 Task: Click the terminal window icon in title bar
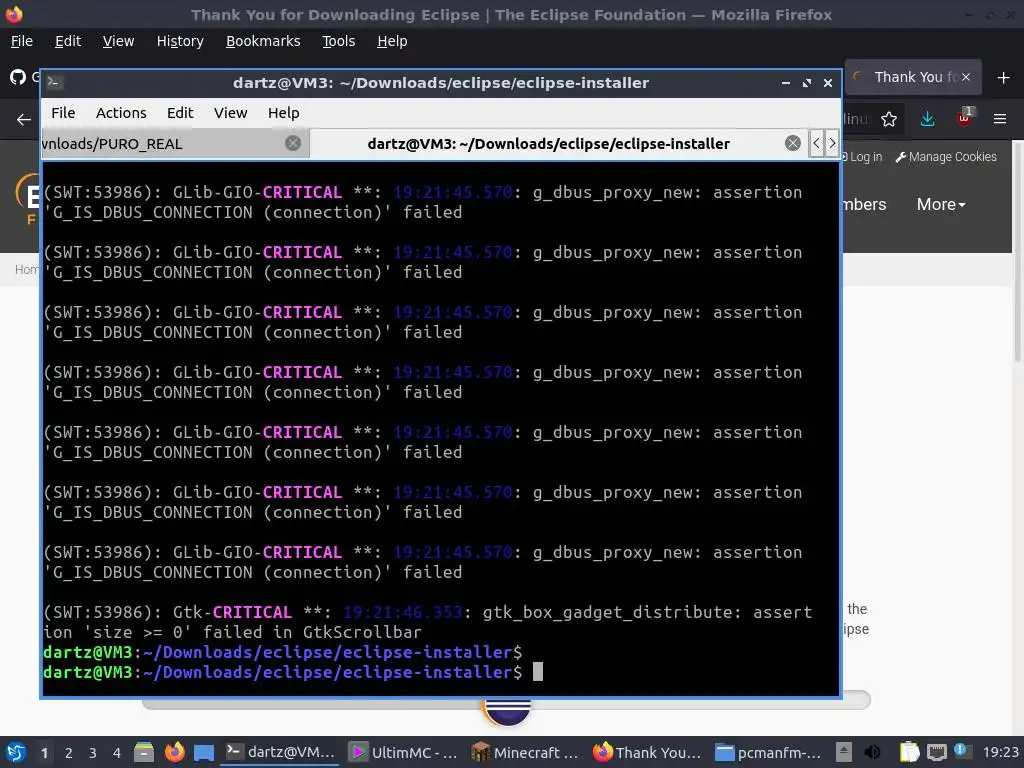54,82
